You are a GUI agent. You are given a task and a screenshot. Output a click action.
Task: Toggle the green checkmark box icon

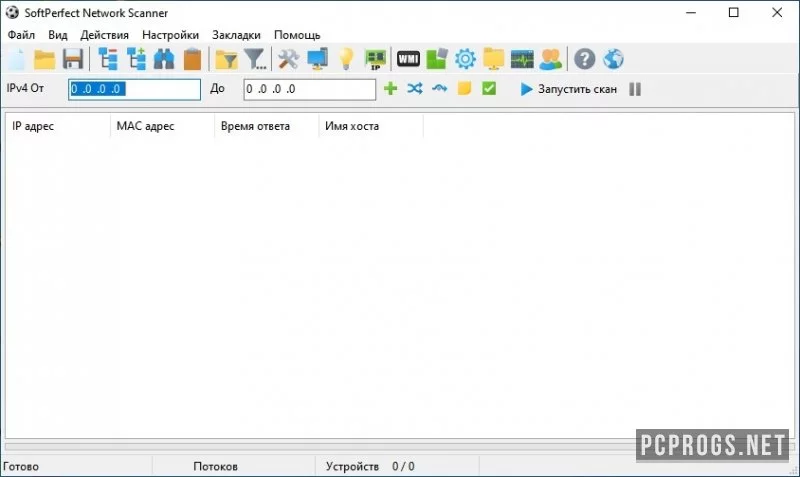point(489,88)
